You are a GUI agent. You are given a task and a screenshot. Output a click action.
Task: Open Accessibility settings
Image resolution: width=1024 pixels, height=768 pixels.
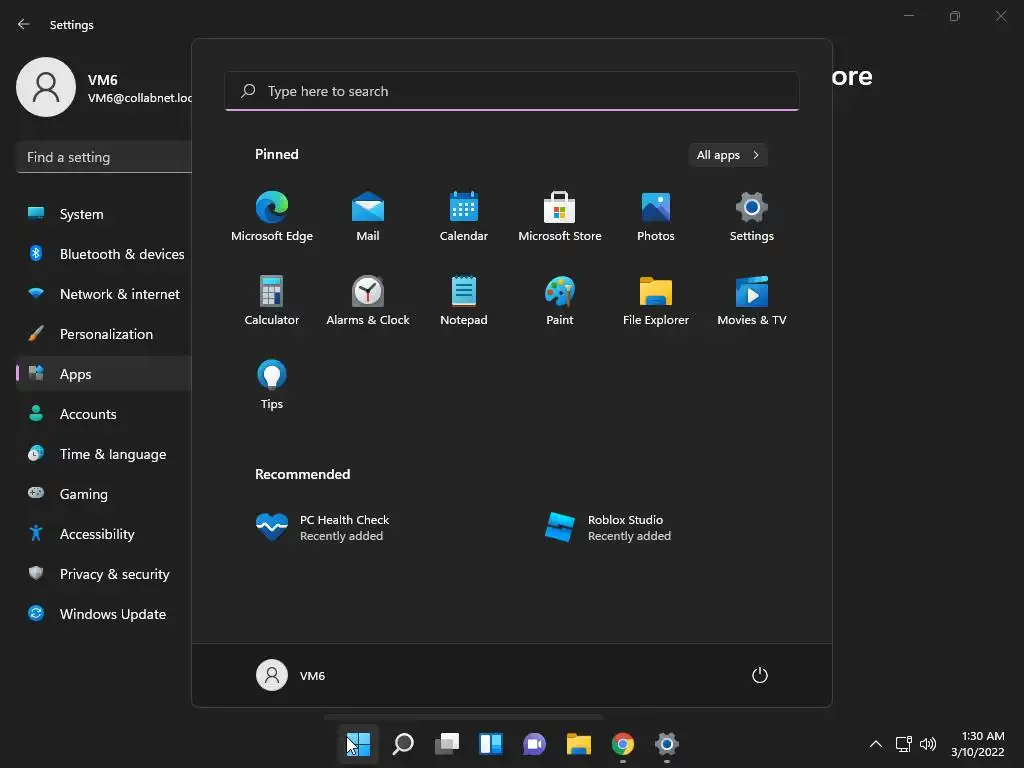pos(103,534)
